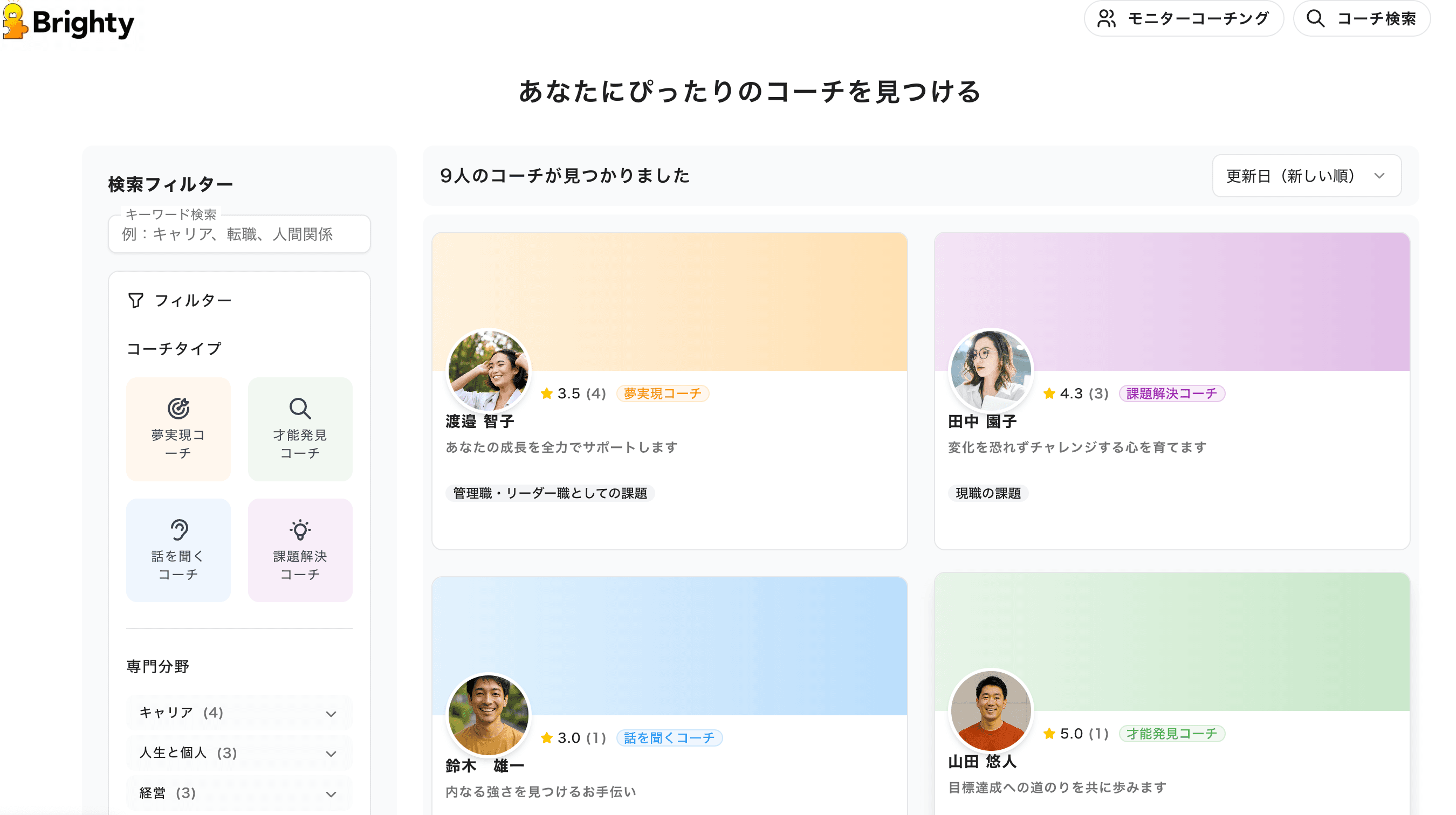Click the green banner on 山田 悠人 card
Viewport: 1456px width, 815px height.
1172,641
